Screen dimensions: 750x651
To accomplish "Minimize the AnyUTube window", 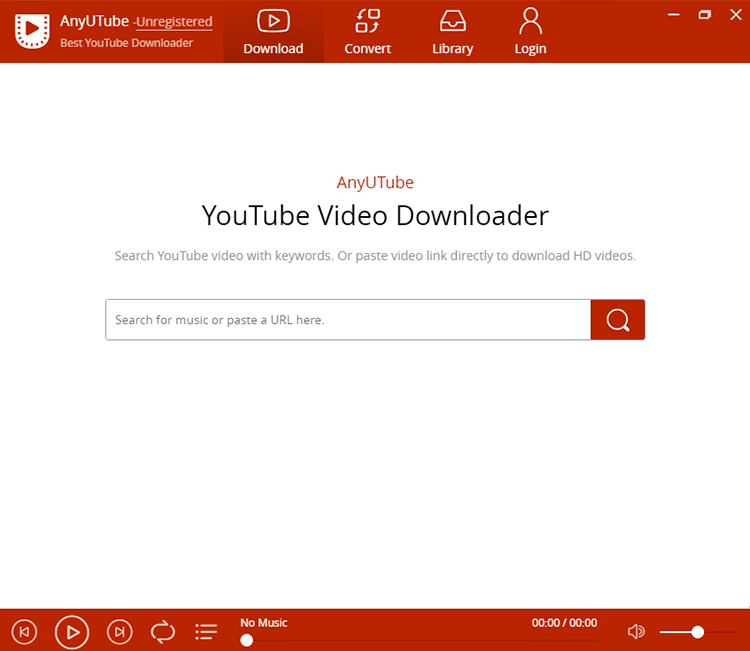I will [x=673, y=15].
